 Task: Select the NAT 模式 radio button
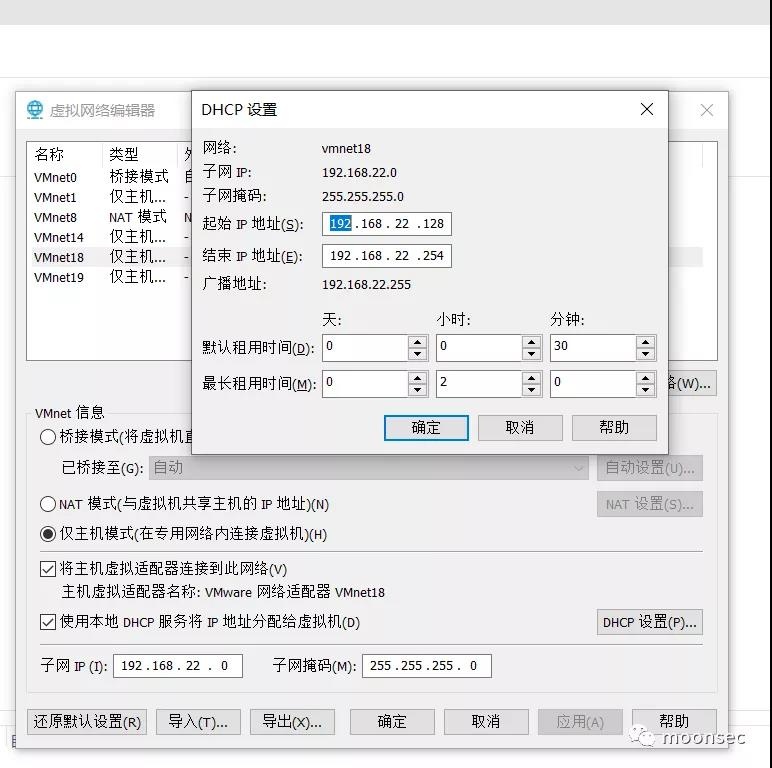coord(48,504)
